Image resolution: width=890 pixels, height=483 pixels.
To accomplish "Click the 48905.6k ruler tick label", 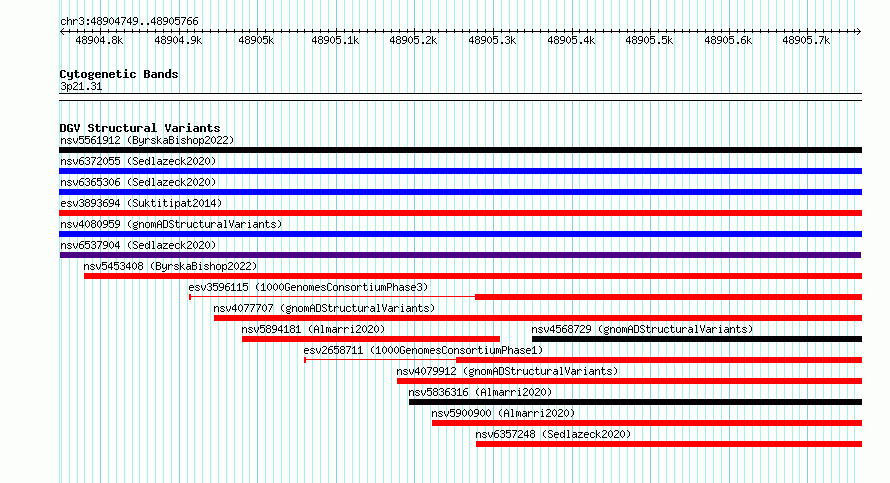I will [x=728, y=41].
